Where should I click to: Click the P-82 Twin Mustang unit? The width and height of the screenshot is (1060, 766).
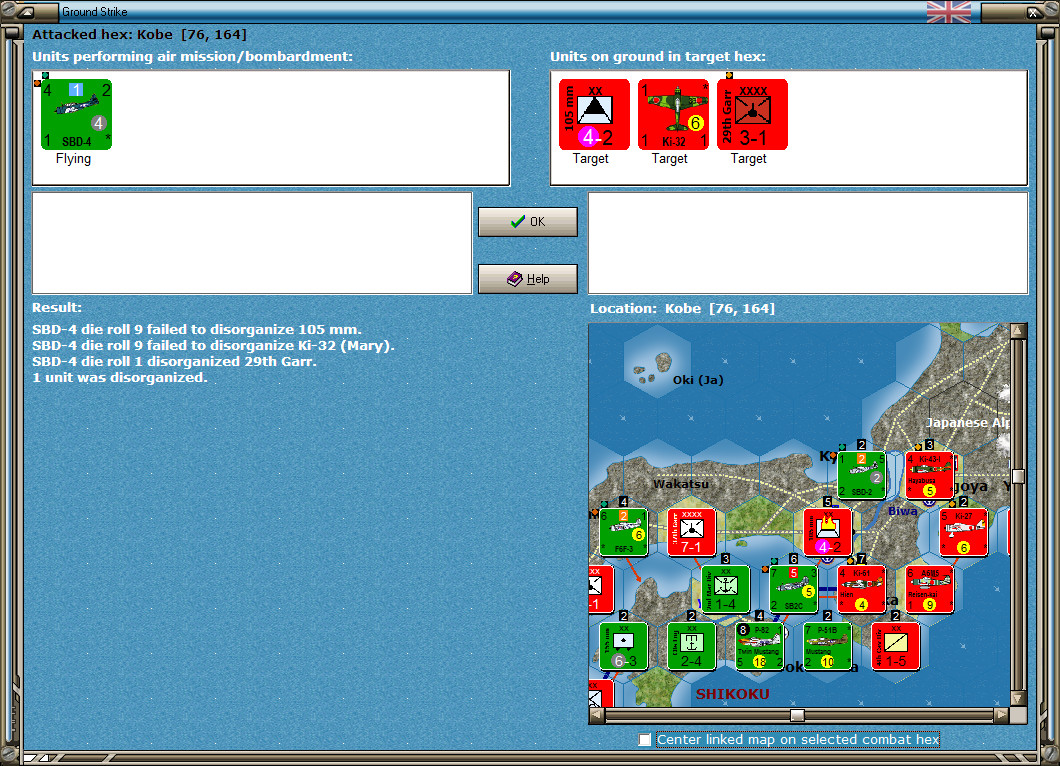click(759, 646)
